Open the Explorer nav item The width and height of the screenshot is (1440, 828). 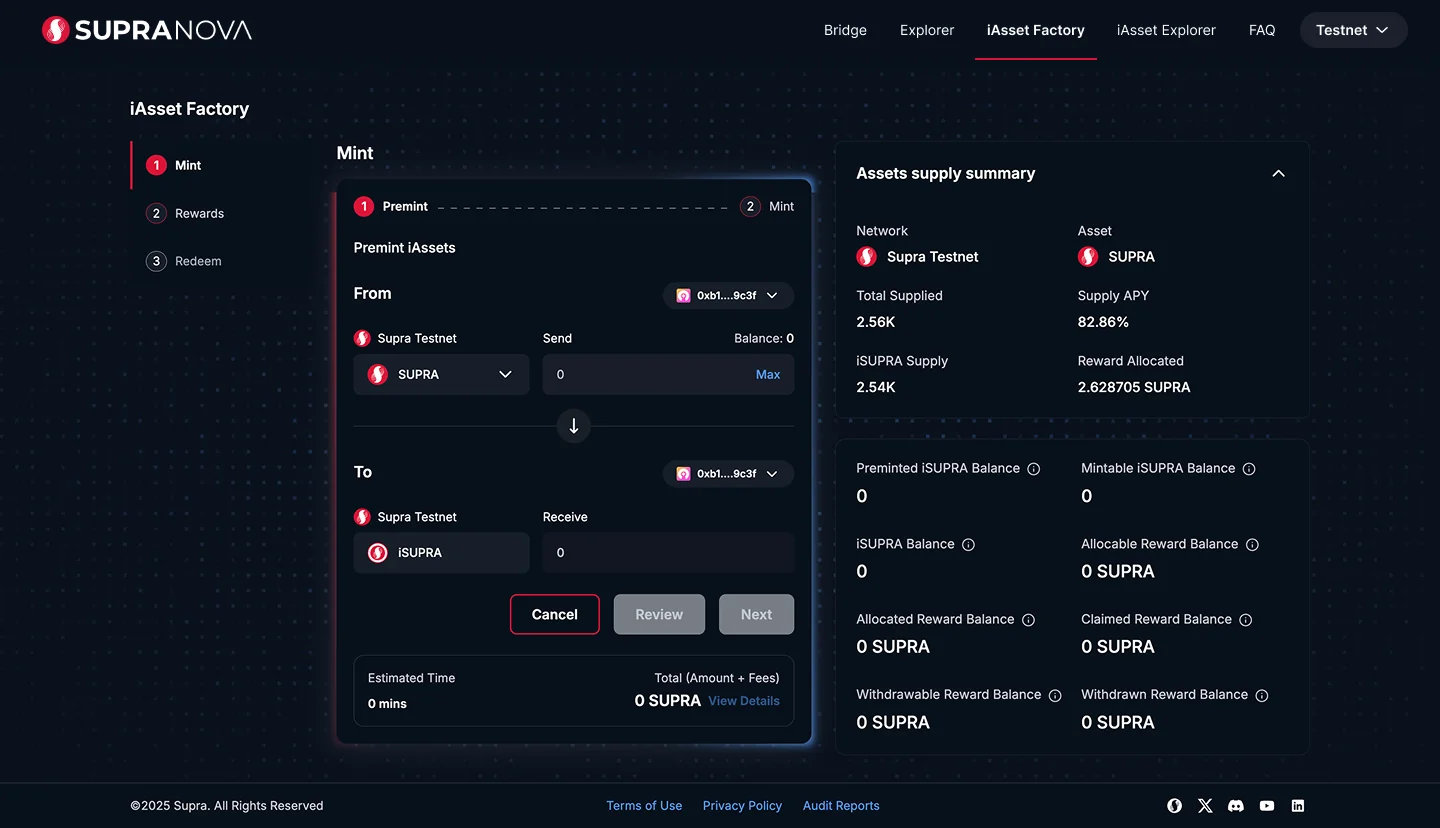coord(927,30)
